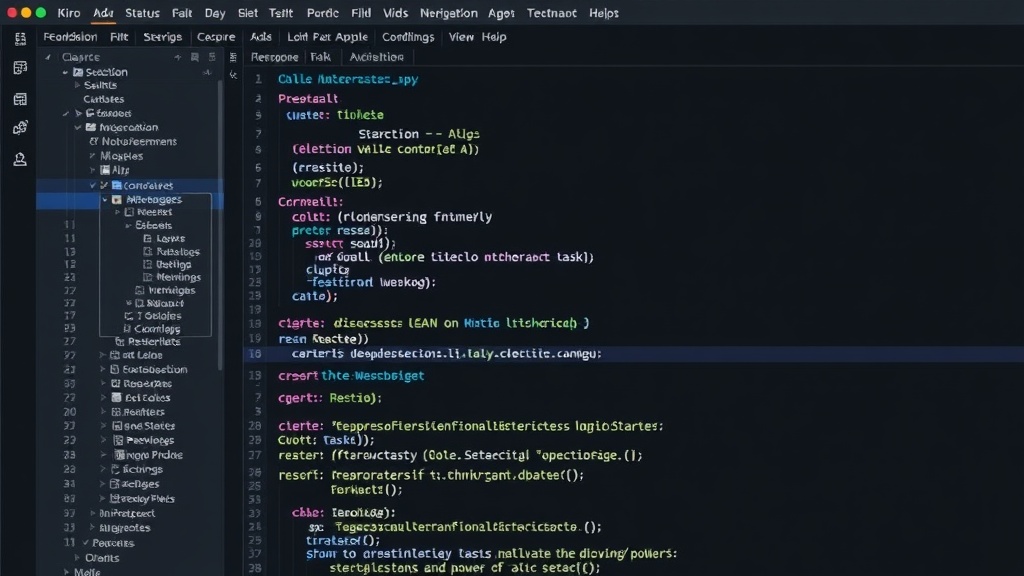The image size is (1024, 576).
Task: Toggle the checkmark beside Peocens
Action: click(x=86, y=543)
